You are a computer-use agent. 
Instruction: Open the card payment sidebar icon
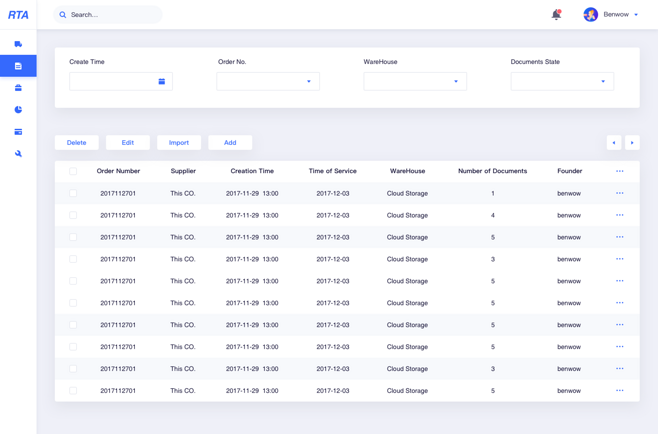click(x=18, y=132)
